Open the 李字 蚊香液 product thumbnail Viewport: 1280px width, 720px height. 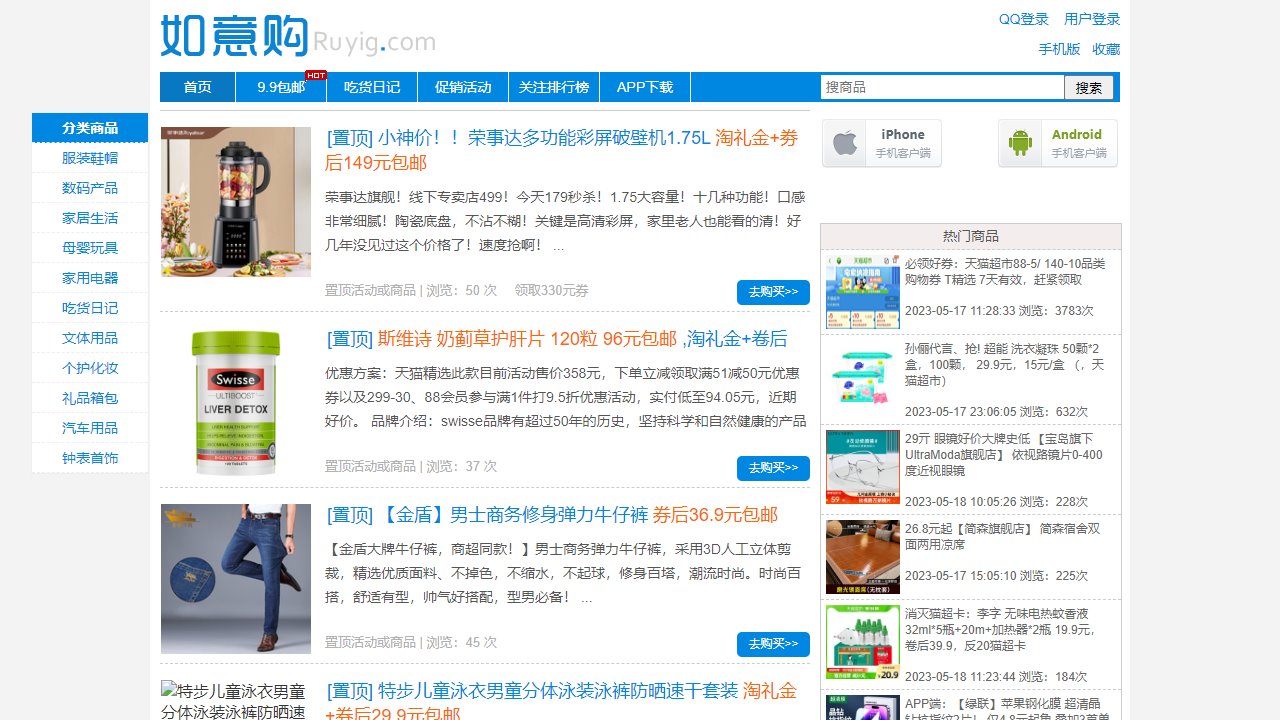click(863, 642)
